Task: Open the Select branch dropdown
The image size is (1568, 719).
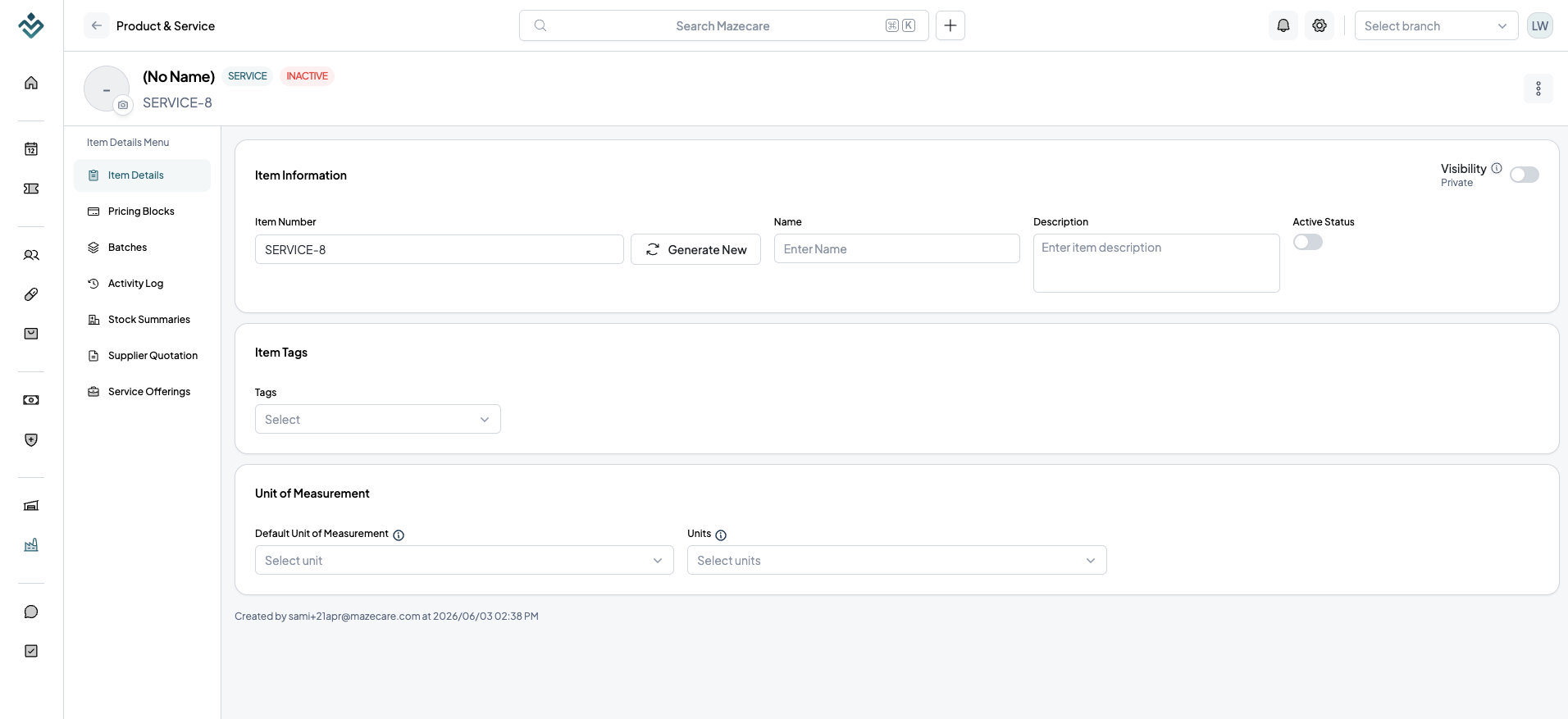Action: tap(1437, 25)
